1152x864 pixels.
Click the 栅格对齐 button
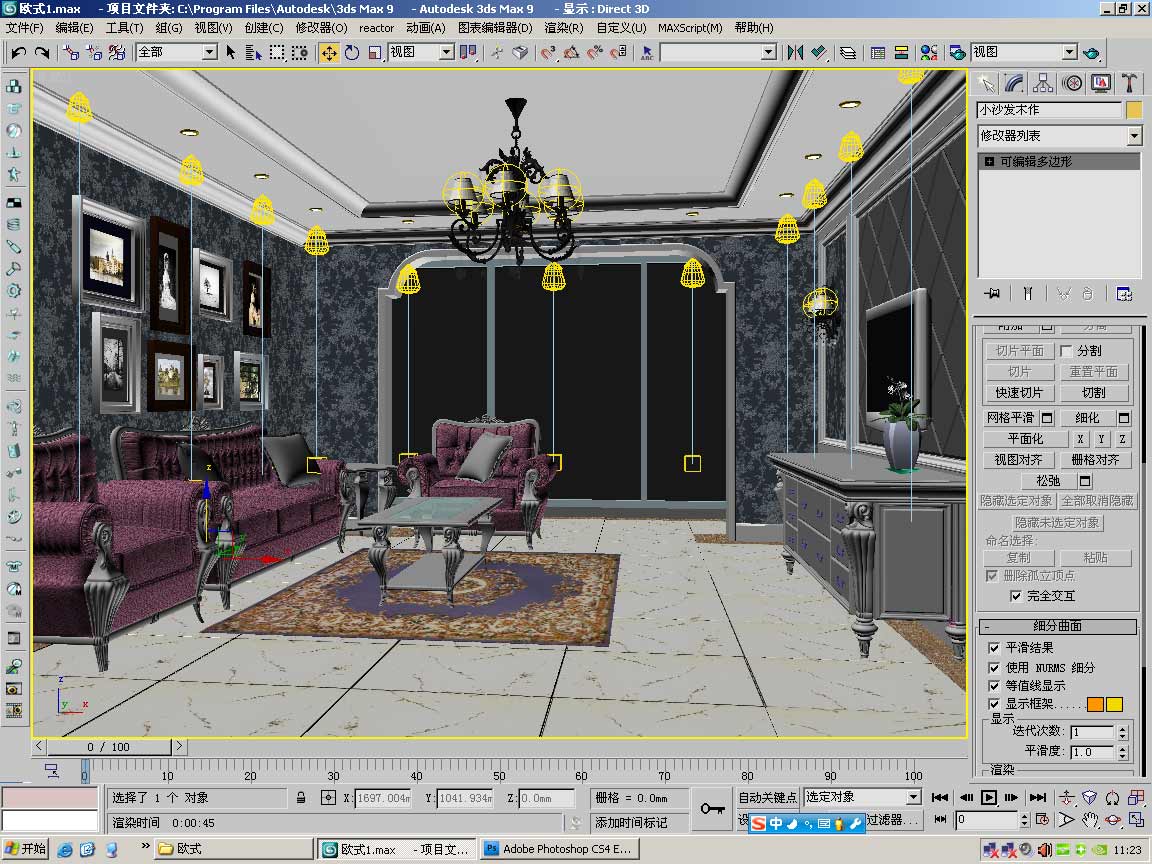click(x=1095, y=460)
